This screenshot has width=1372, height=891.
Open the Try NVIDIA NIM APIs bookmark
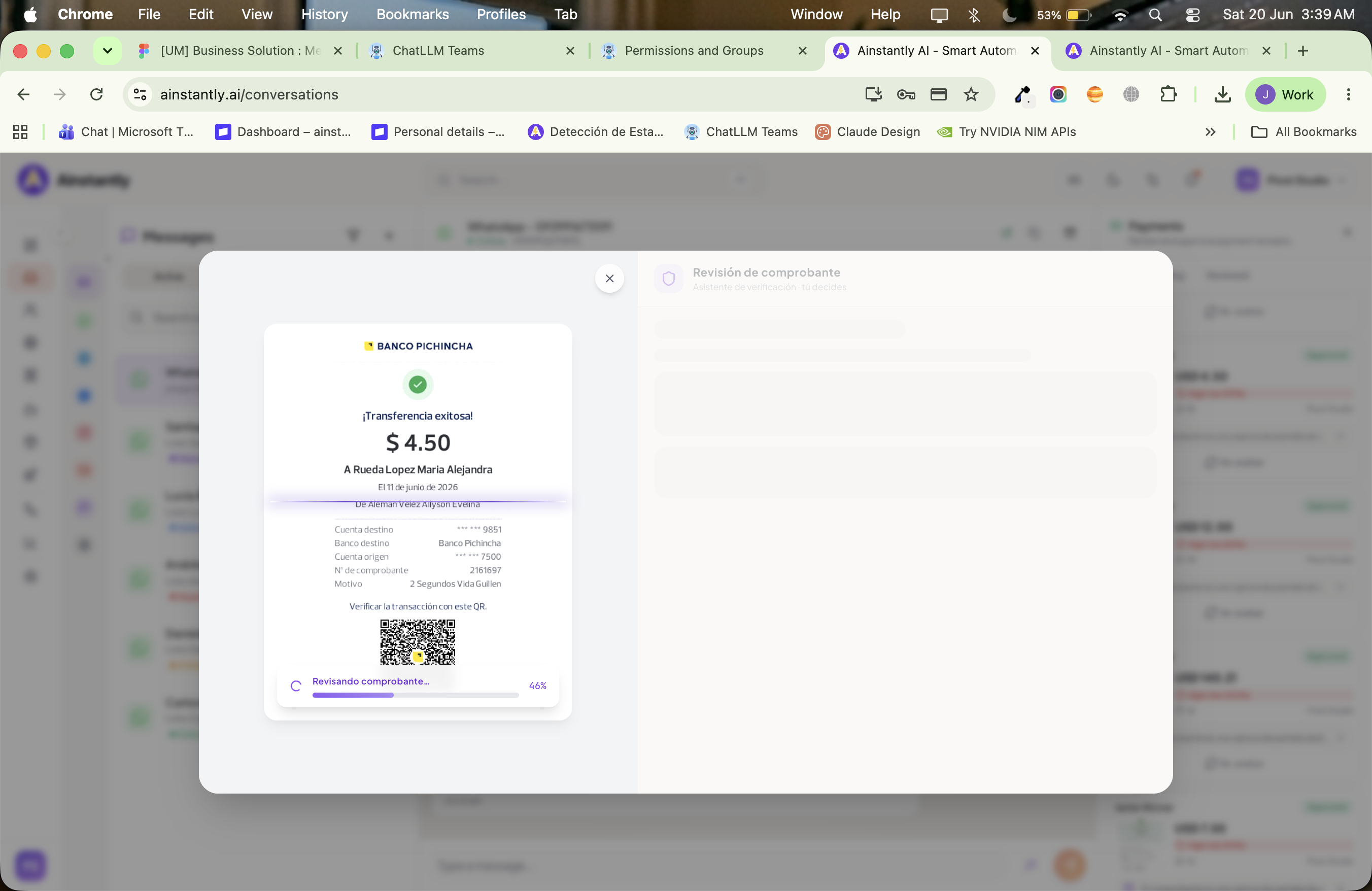(1006, 132)
